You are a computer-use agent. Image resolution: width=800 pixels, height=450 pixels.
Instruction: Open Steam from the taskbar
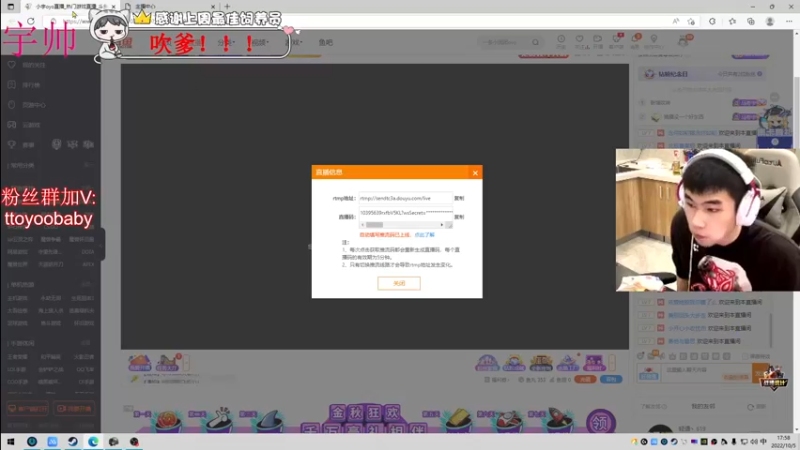pos(72,441)
